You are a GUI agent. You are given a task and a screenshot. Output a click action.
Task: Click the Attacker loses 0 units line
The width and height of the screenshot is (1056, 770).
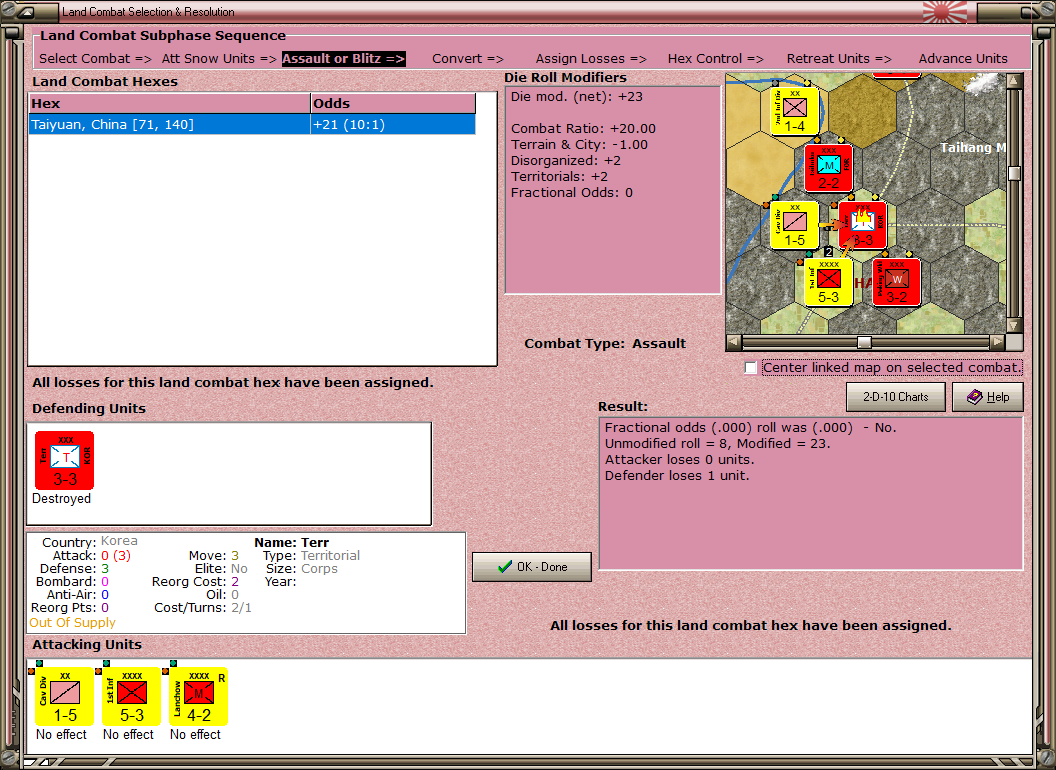pyautogui.click(x=680, y=459)
